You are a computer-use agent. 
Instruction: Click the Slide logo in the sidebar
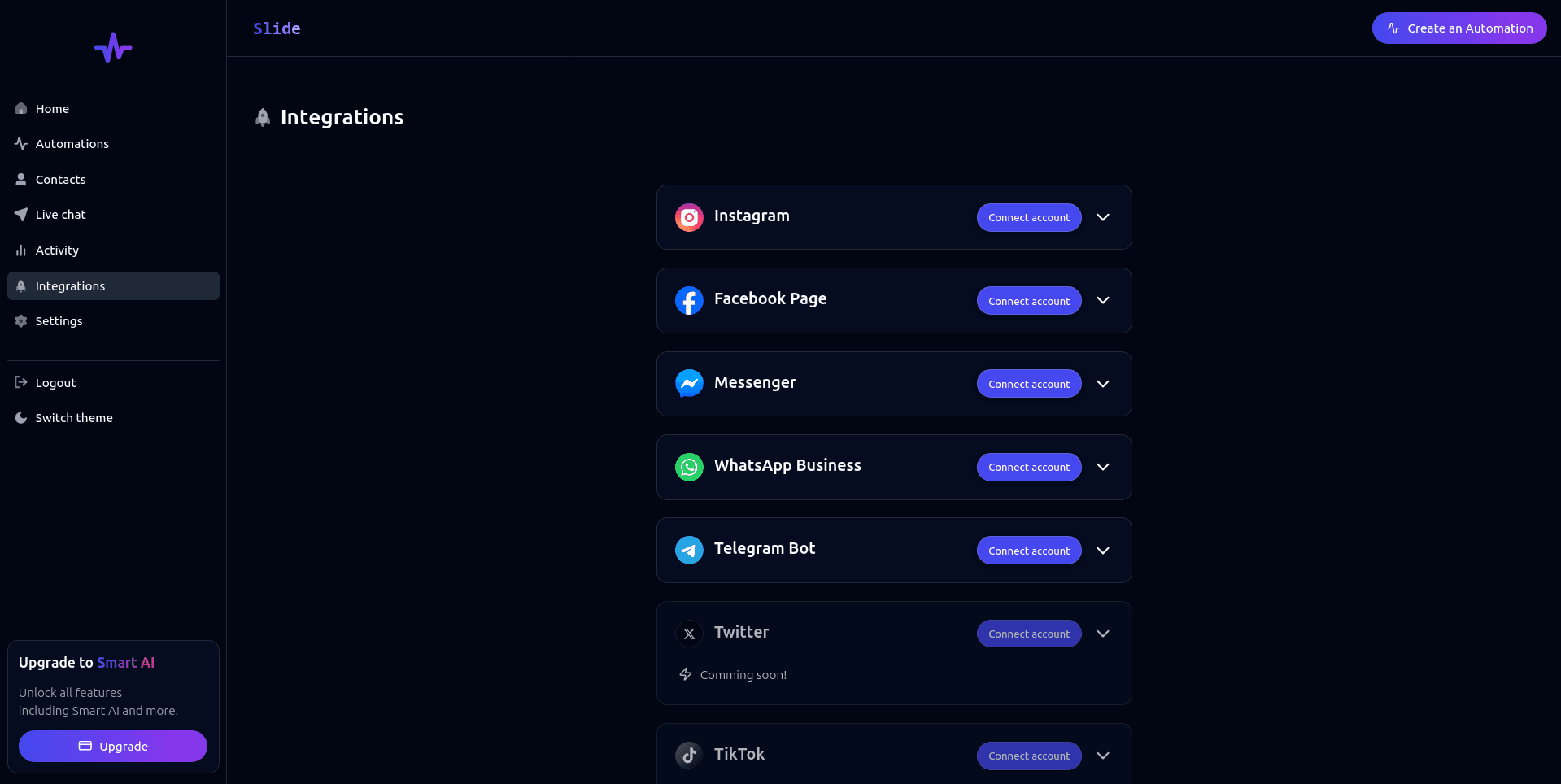point(112,47)
